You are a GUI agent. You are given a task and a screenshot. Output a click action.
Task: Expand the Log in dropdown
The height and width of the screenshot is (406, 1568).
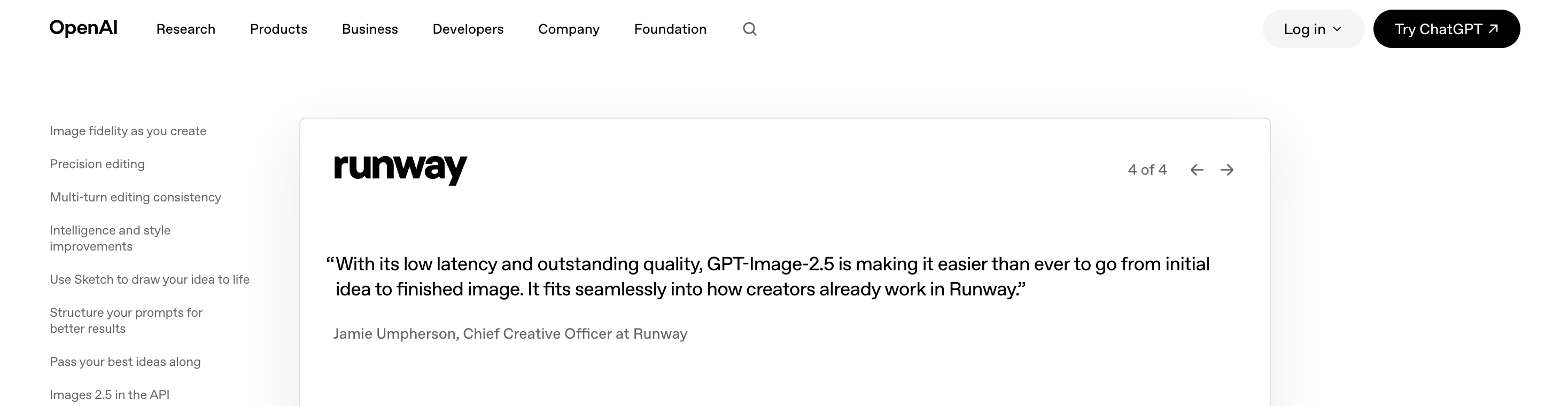tap(1313, 29)
